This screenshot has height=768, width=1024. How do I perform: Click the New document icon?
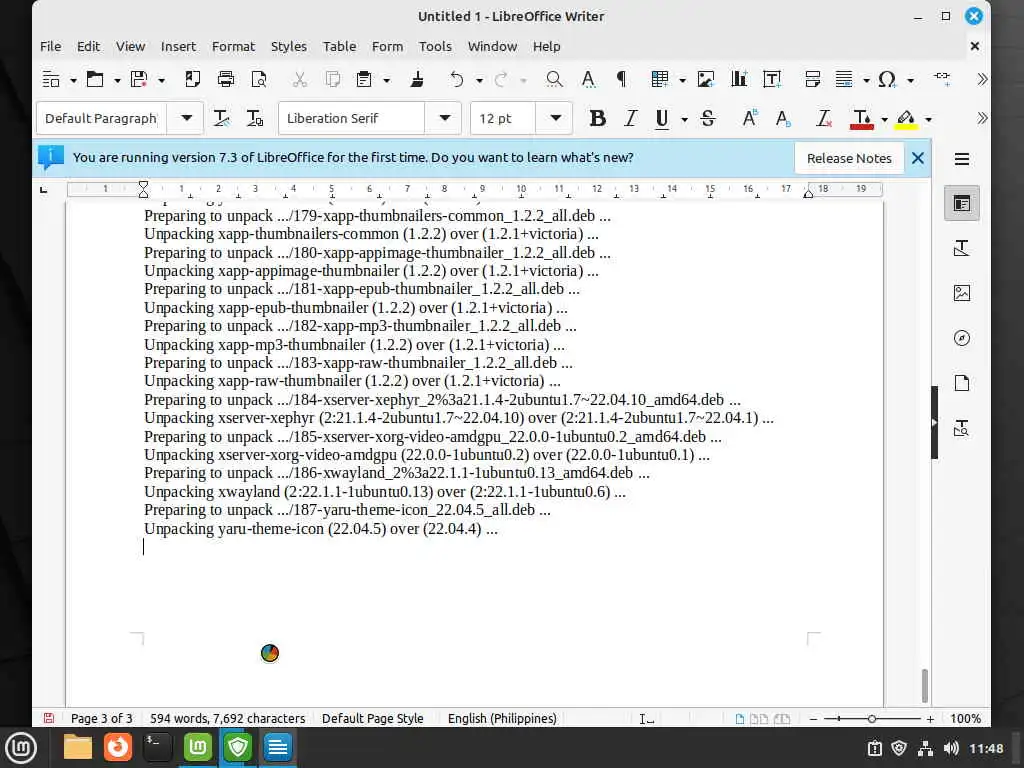(51, 80)
